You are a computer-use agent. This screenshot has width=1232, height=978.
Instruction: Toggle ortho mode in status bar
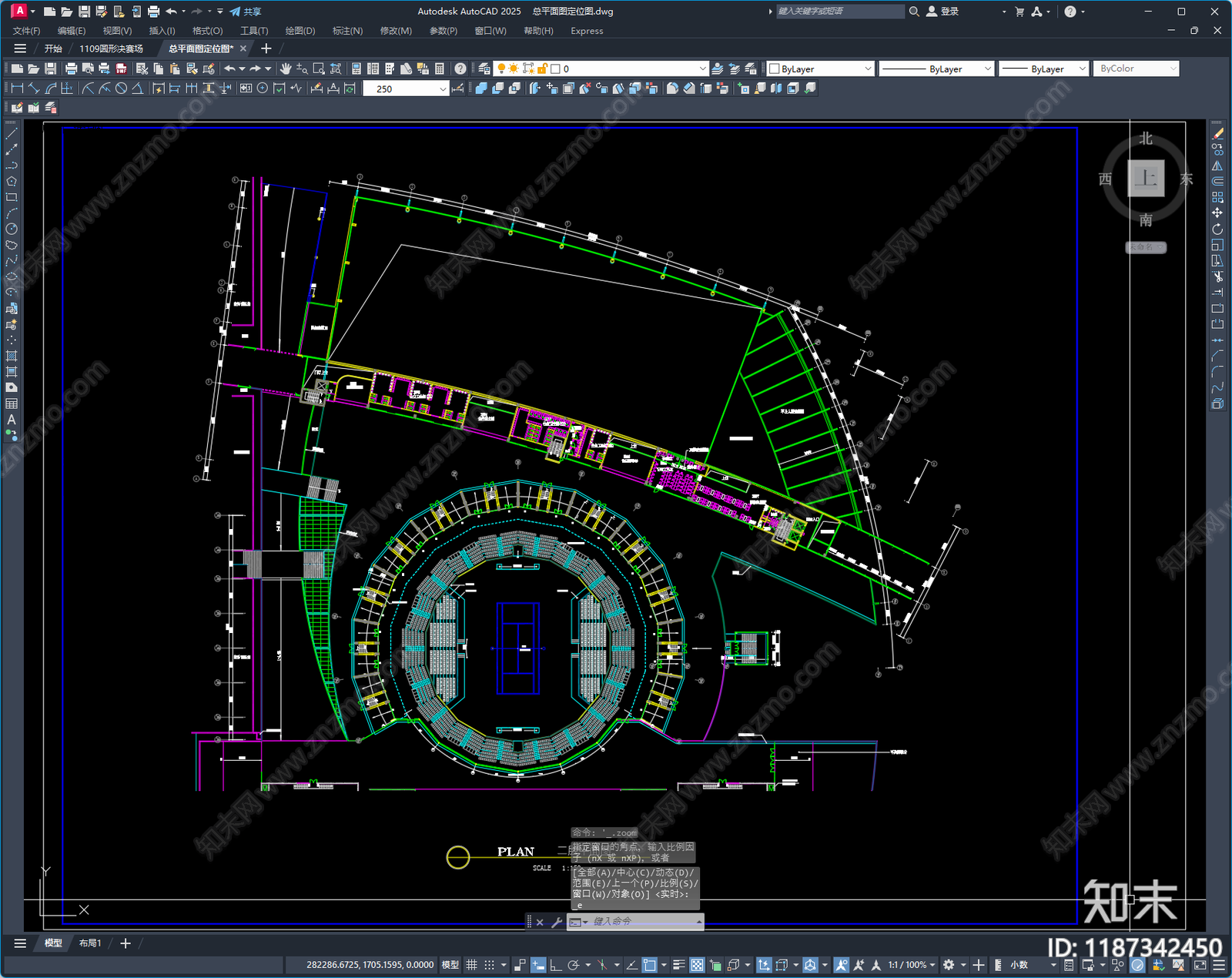click(555, 965)
